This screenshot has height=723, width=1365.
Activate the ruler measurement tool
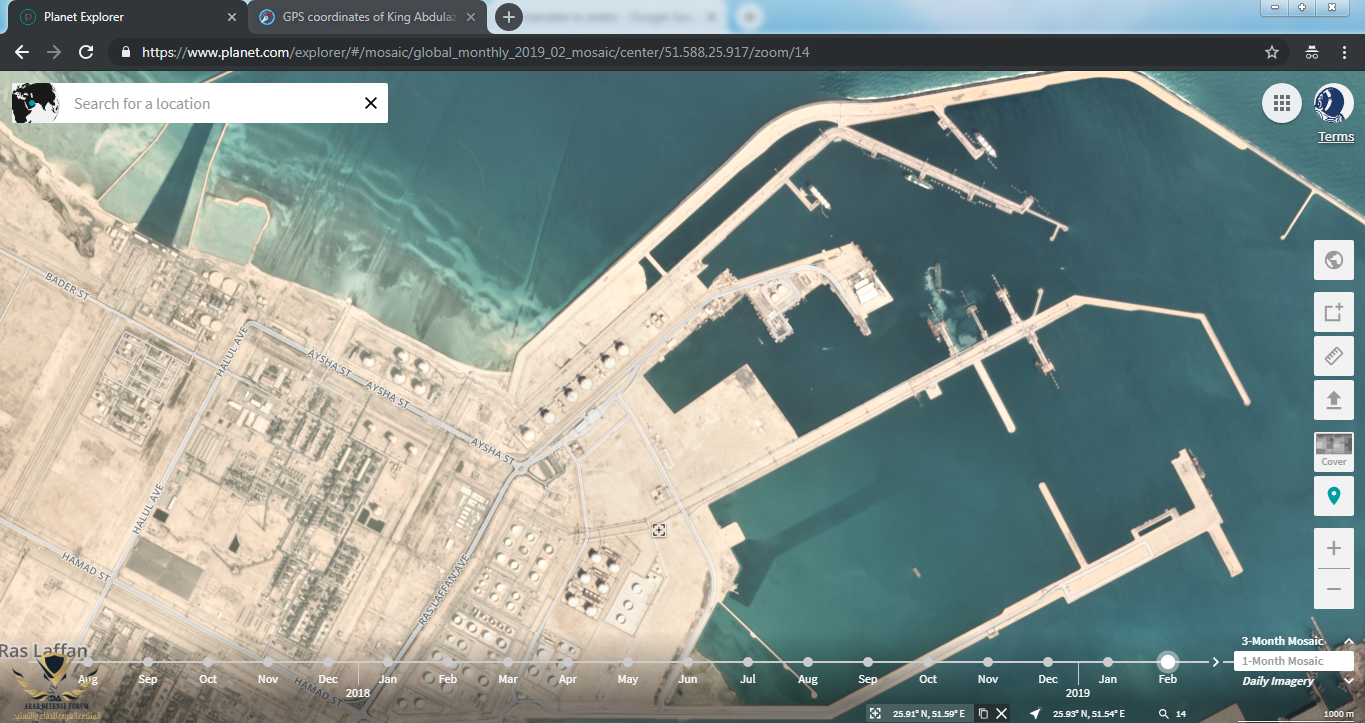coord(1333,356)
